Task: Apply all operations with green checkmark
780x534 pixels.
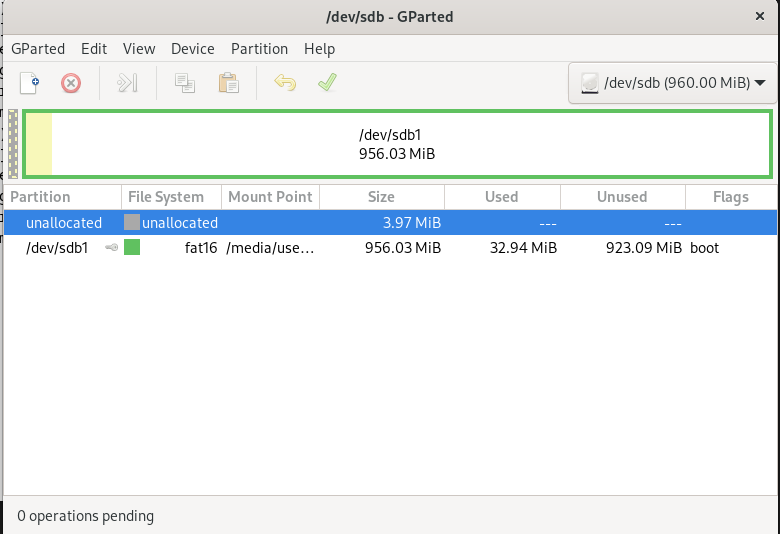Action: pos(327,83)
